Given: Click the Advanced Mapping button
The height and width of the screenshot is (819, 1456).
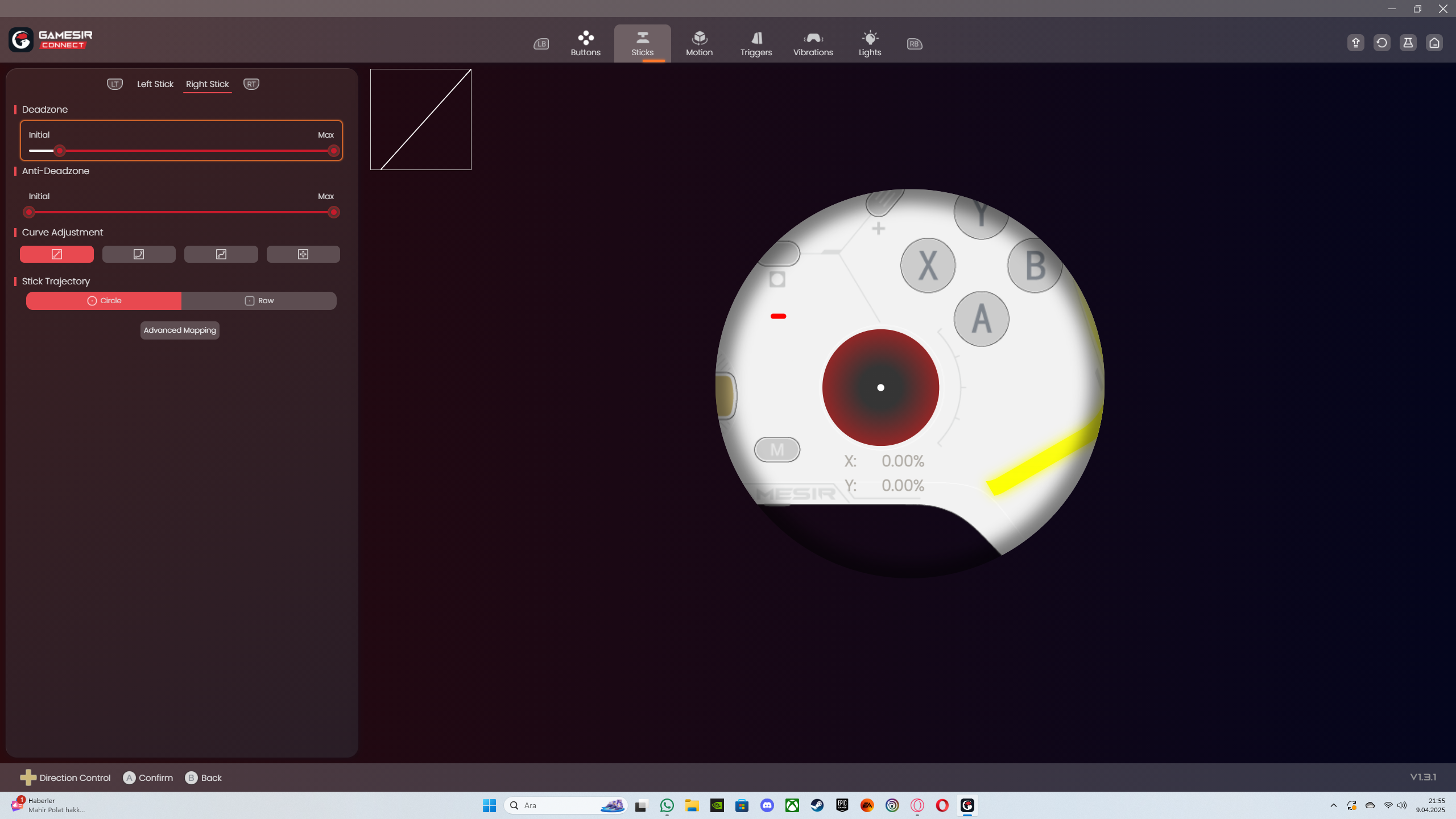Looking at the screenshot, I should coord(180,330).
